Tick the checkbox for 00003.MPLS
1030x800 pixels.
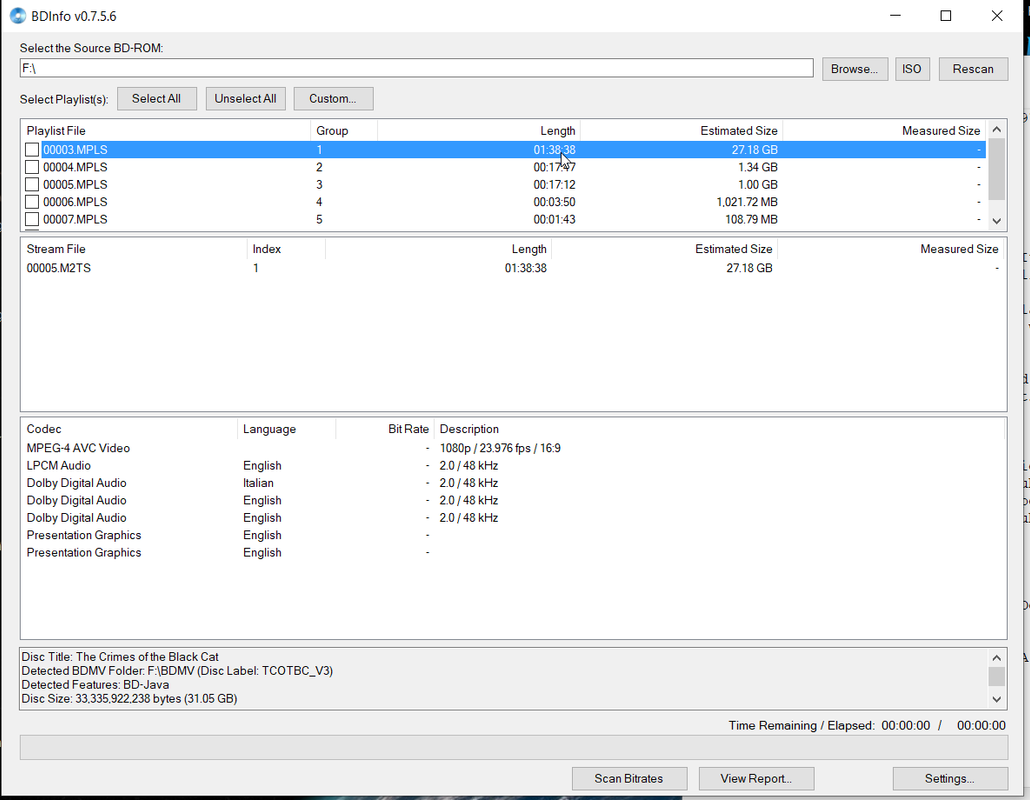click(x=32, y=150)
